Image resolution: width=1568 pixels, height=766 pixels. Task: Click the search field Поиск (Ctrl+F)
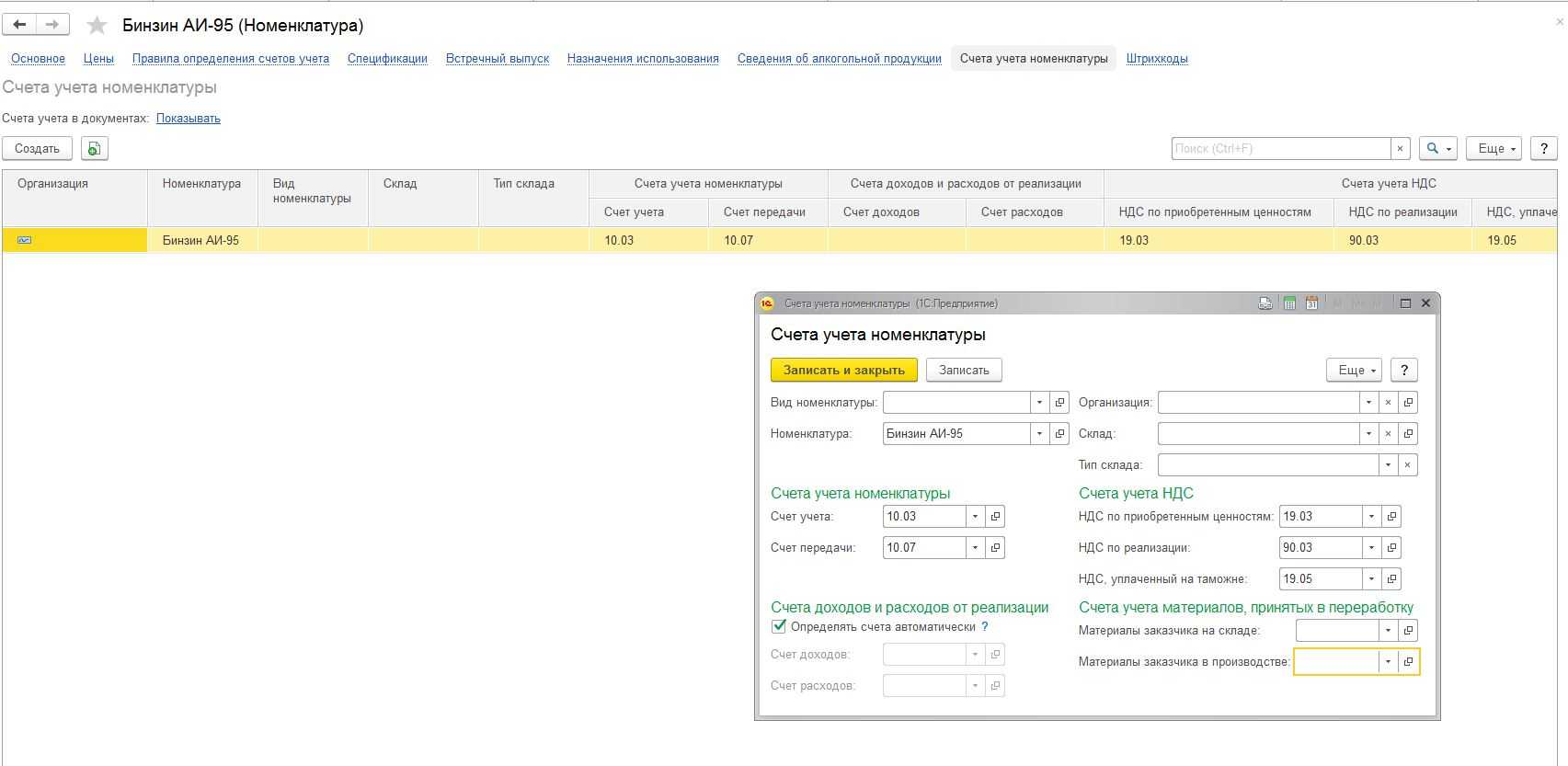1281,148
